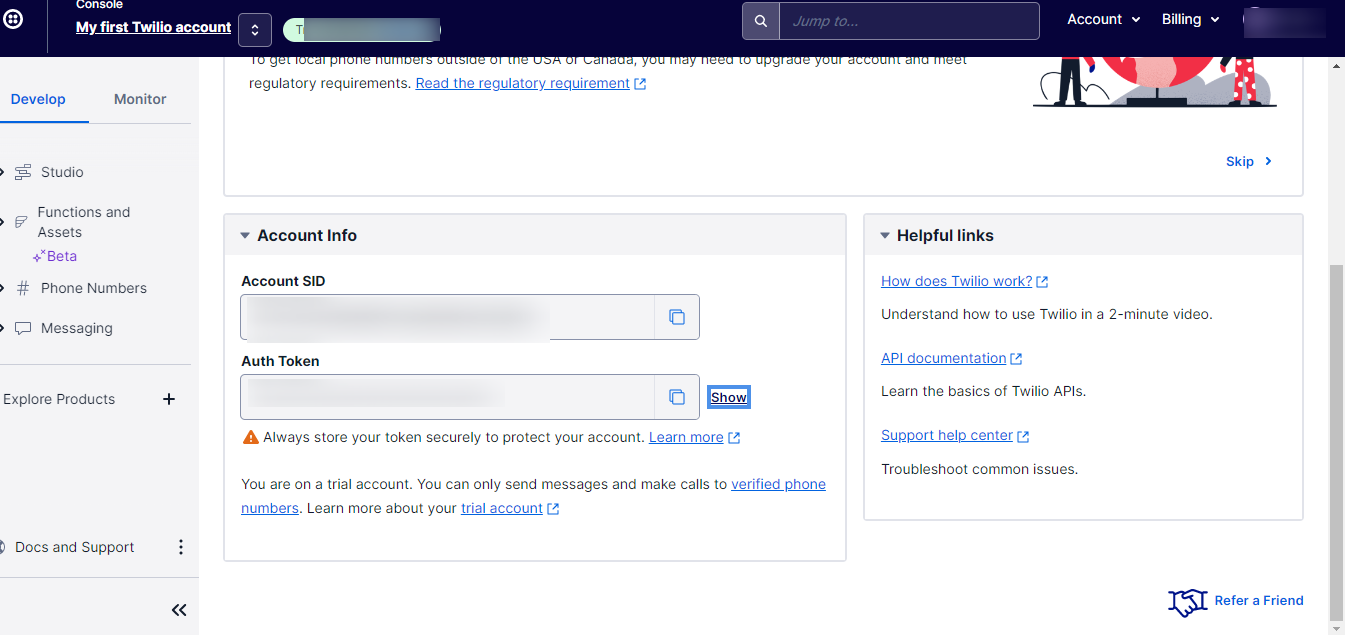
Task: Open the Support help center link
Action: [947, 435]
